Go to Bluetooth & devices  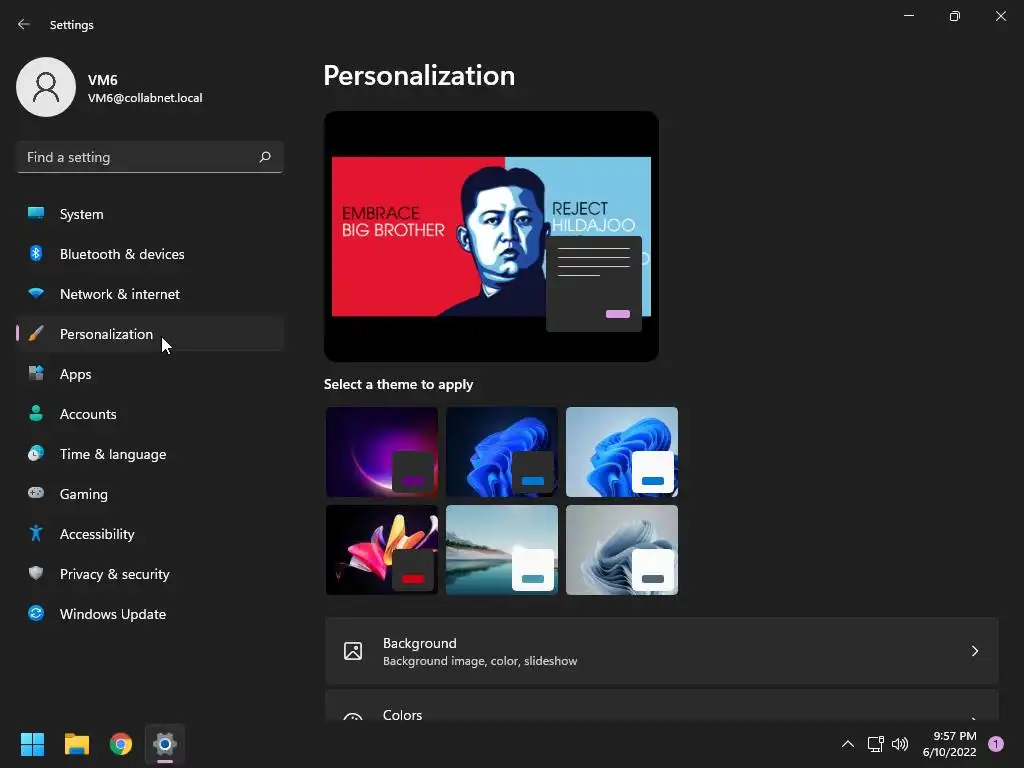click(150, 254)
